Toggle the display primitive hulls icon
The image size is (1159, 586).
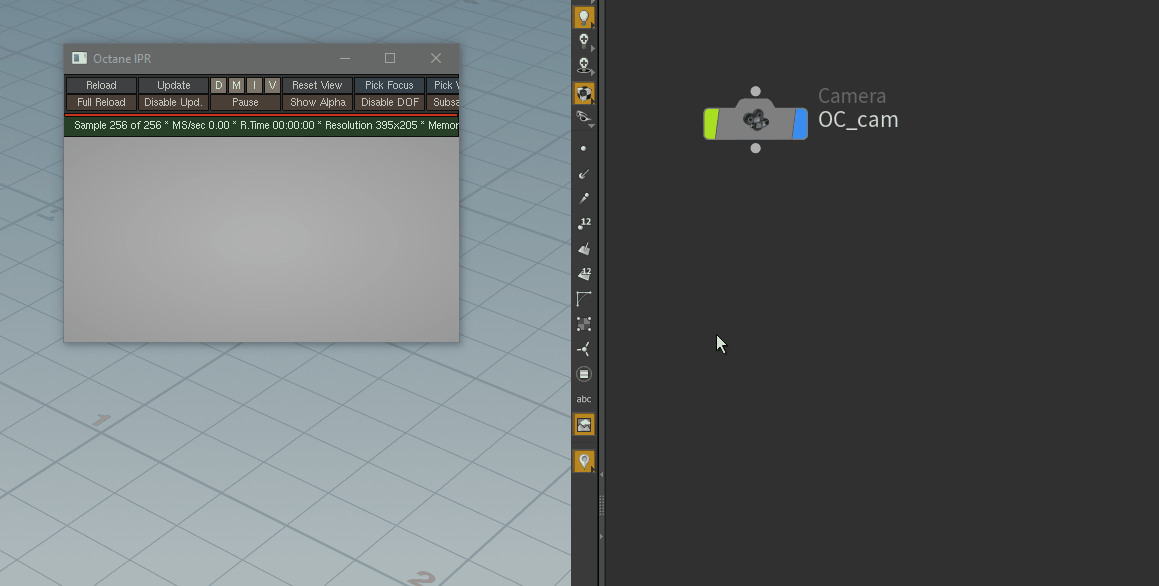(583, 299)
